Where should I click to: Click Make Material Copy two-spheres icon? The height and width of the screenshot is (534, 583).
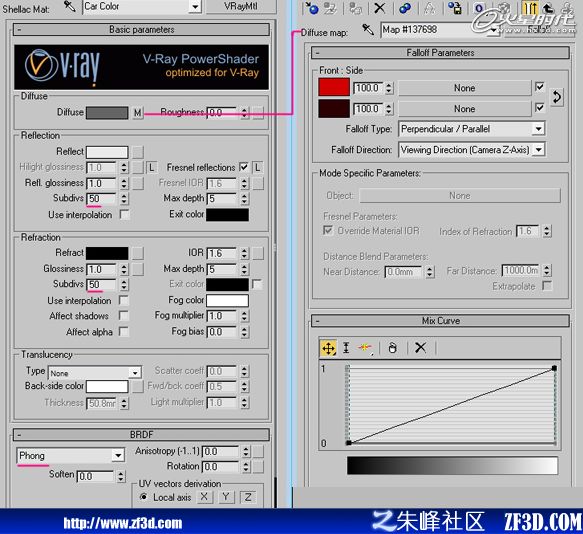[405, 7]
